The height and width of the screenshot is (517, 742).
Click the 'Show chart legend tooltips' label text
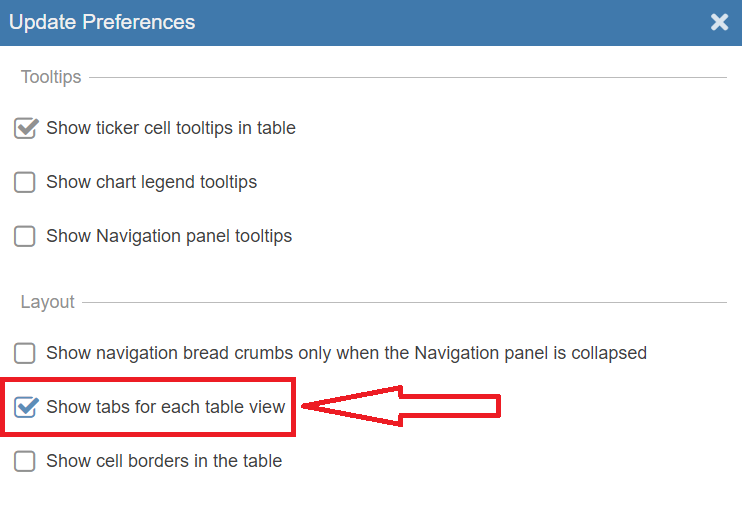pyautogui.click(x=152, y=182)
